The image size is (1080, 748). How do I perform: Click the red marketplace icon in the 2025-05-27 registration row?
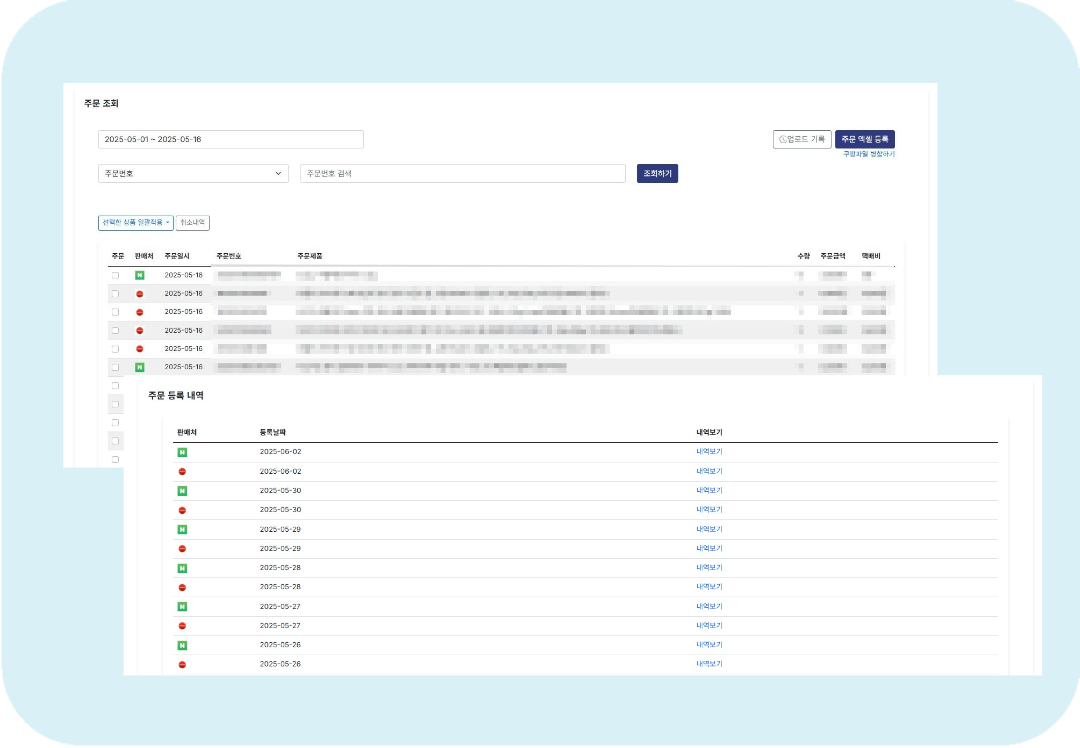(x=182, y=626)
